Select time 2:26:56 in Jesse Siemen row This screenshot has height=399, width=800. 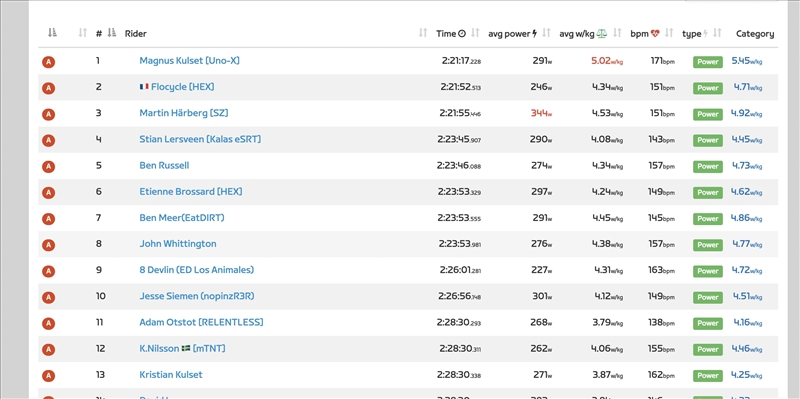click(460, 296)
